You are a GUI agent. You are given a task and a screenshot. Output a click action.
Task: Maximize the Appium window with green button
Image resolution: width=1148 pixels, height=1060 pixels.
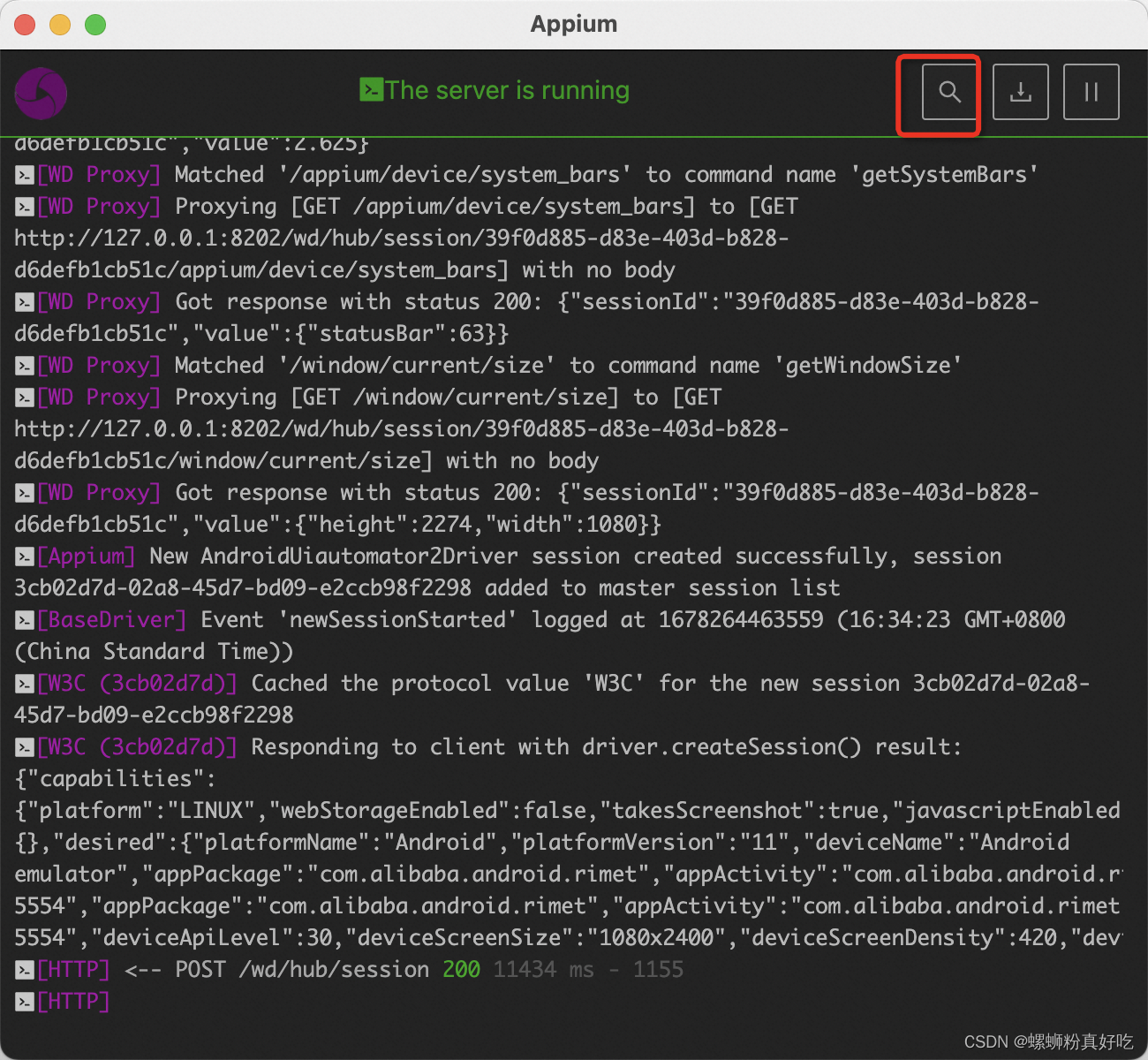pos(95,25)
